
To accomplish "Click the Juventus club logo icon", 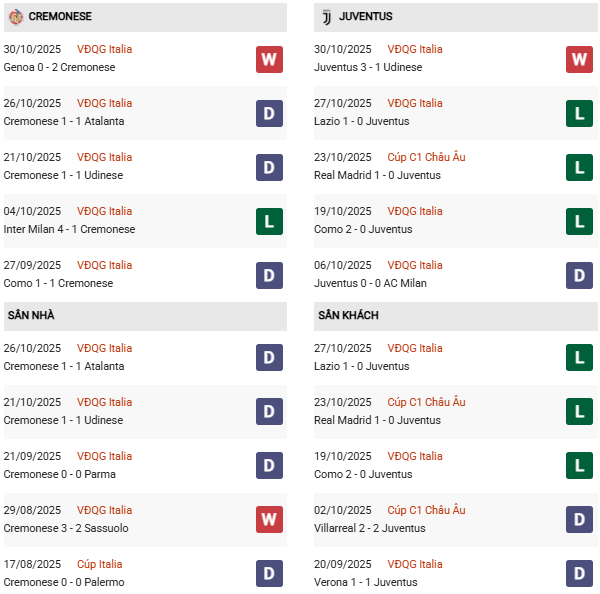I will [x=326, y=17].
